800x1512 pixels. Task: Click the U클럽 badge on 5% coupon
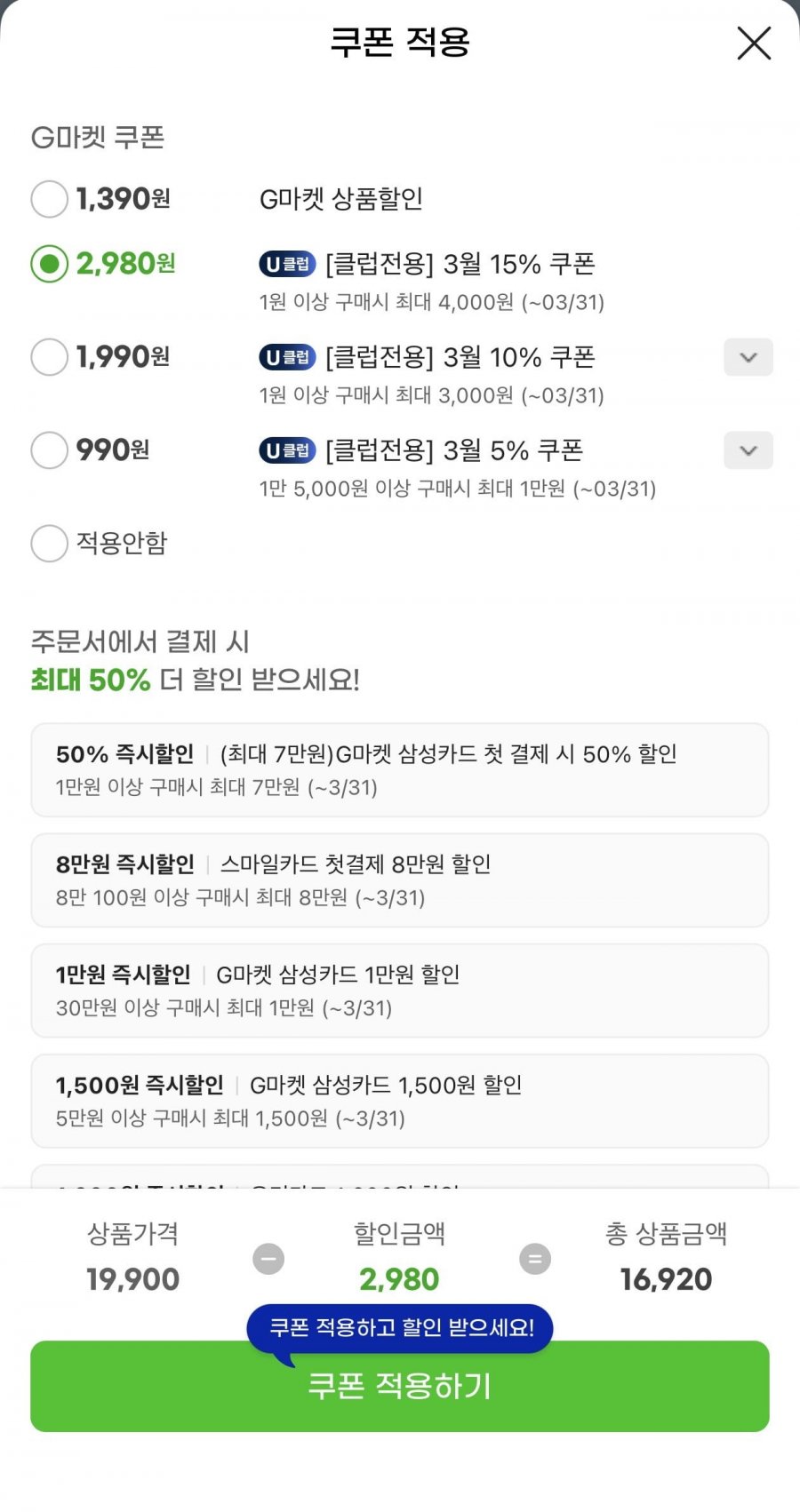287,450
